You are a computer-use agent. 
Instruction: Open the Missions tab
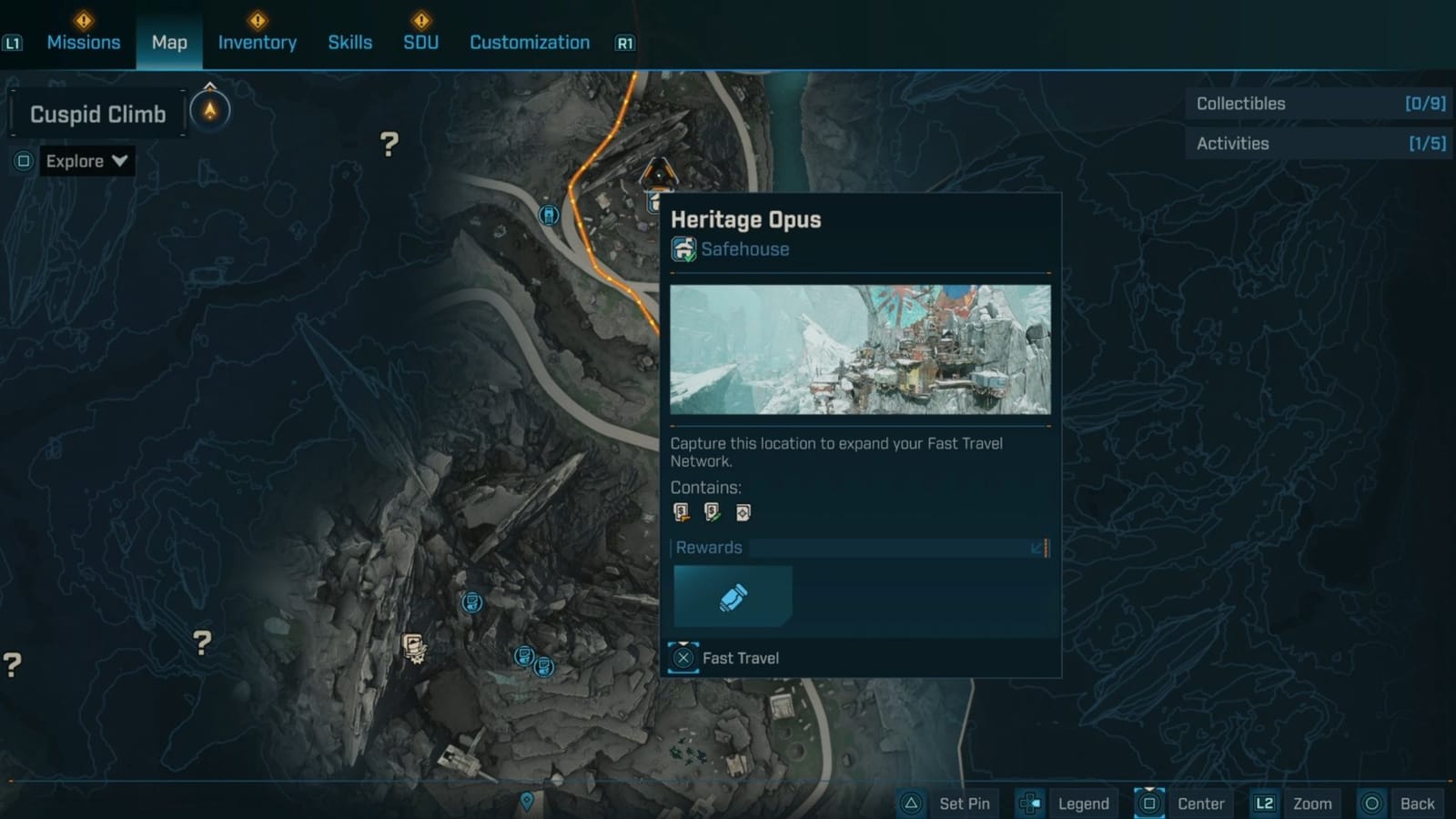point(83,43)
